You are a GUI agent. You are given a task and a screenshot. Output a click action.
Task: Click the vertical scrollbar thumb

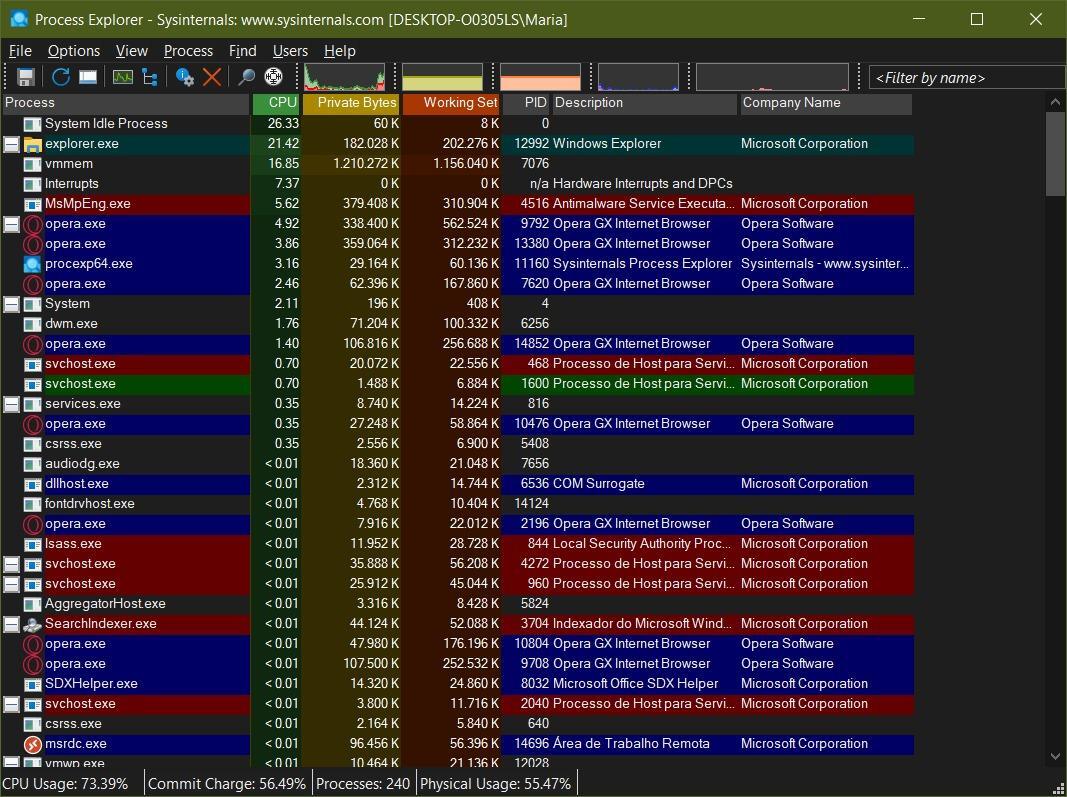1055,154
